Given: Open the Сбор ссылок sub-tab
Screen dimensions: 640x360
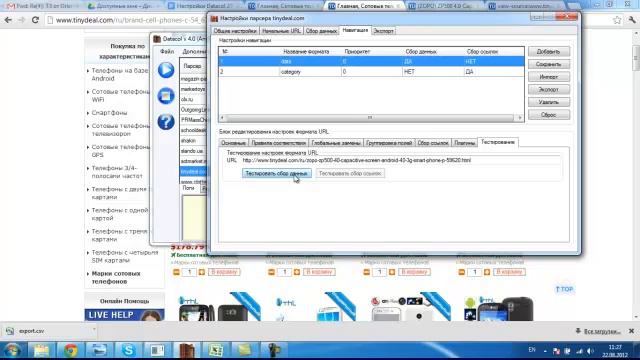Looking at the screenshot, I should 433,143.
